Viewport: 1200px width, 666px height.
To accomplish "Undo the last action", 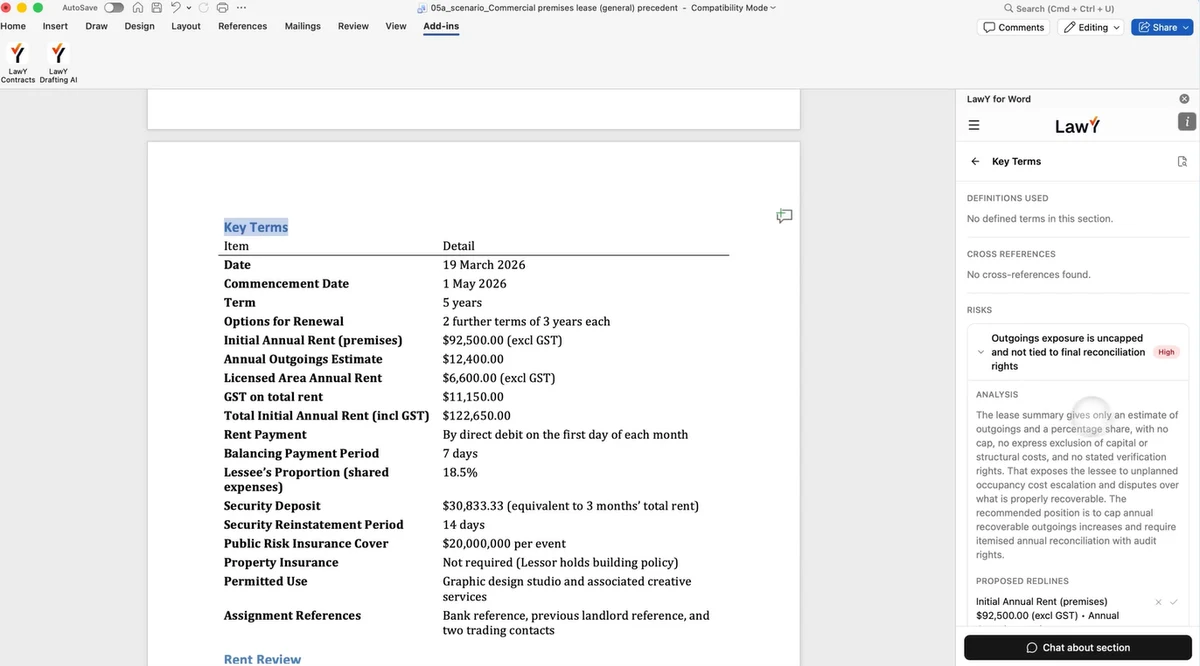I will point(174,8).
